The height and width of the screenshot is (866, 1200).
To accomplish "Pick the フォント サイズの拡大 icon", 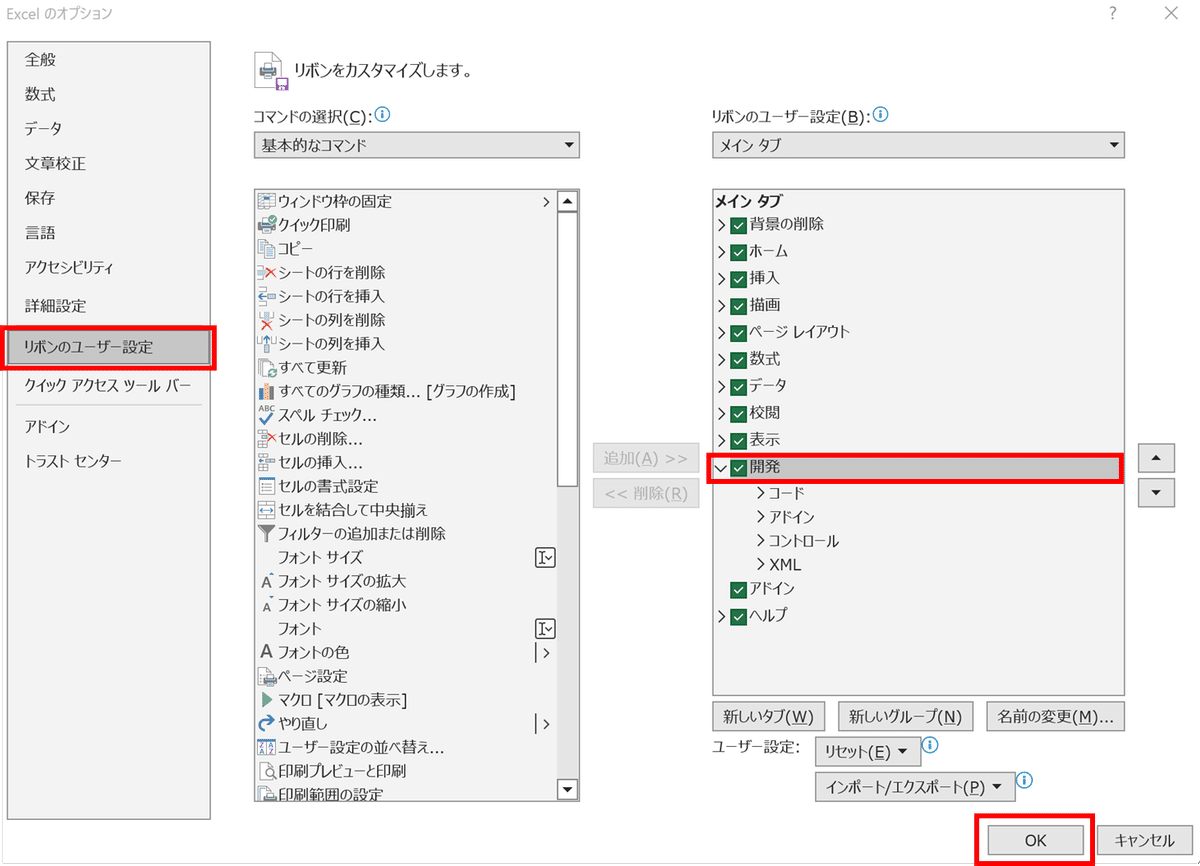I will click(266, 581).
